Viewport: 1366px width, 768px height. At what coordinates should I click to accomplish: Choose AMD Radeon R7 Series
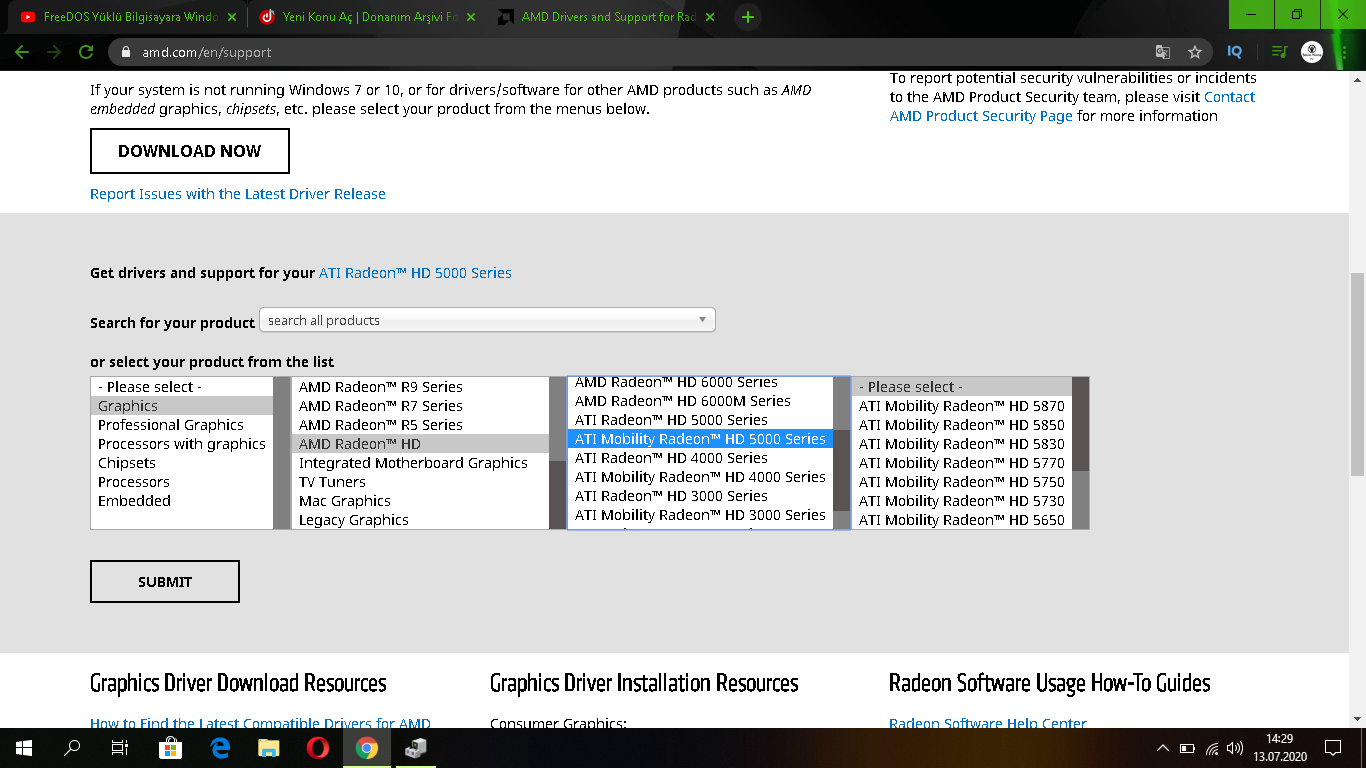pyautogui.click(x=420, y=406)
